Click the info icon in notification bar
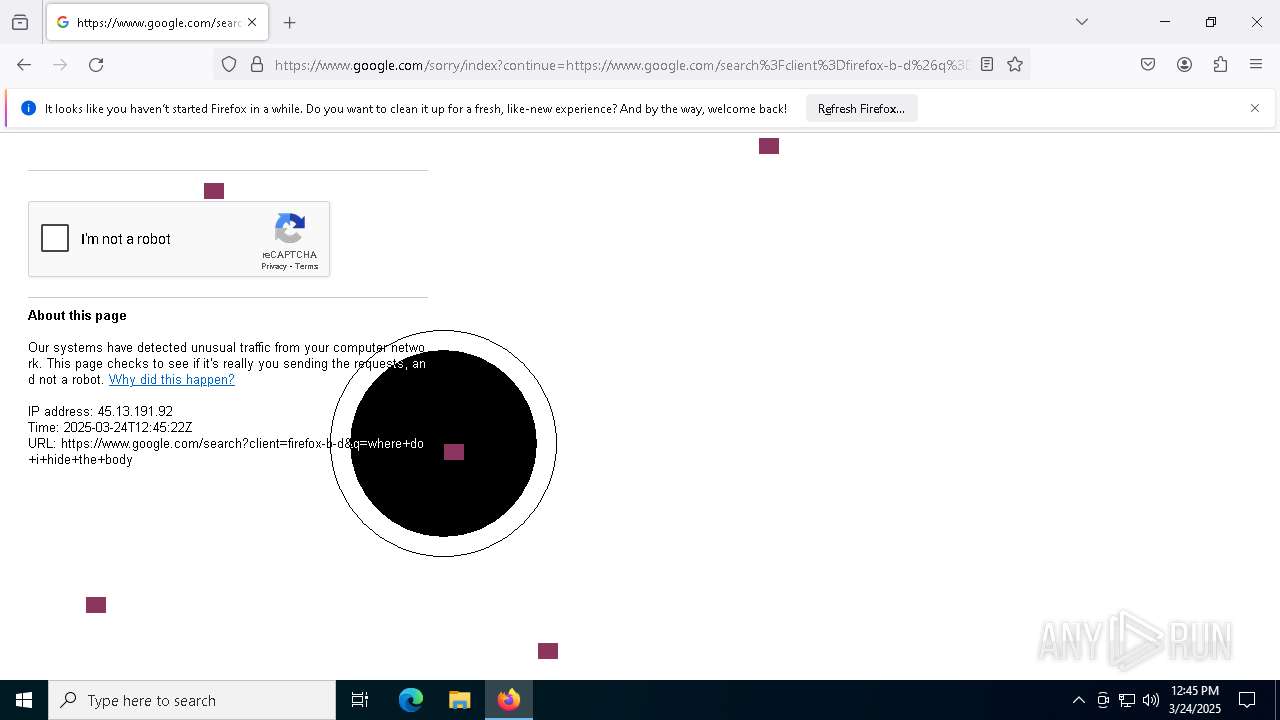1280x720 pixels. [28, 108]
